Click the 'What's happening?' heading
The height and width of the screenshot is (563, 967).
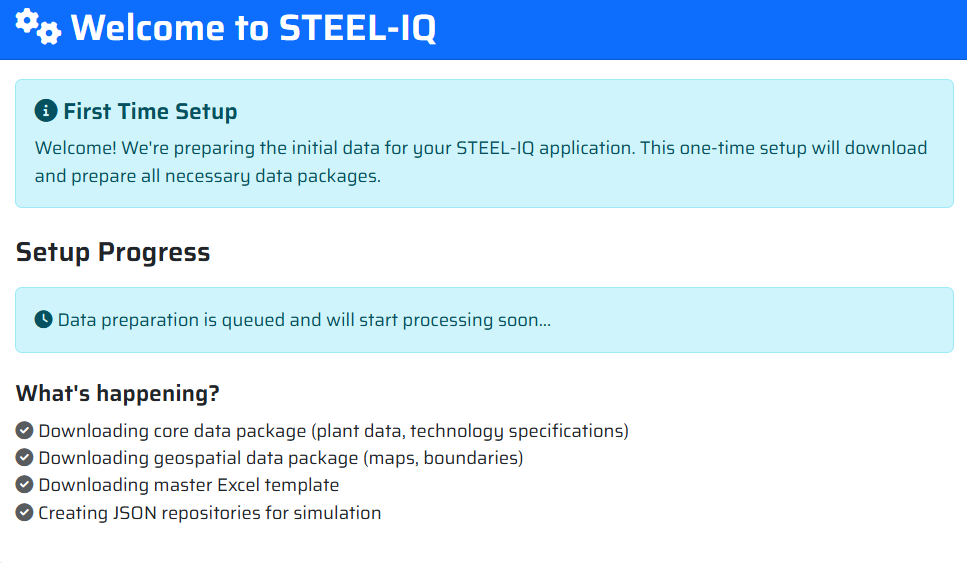118,394
